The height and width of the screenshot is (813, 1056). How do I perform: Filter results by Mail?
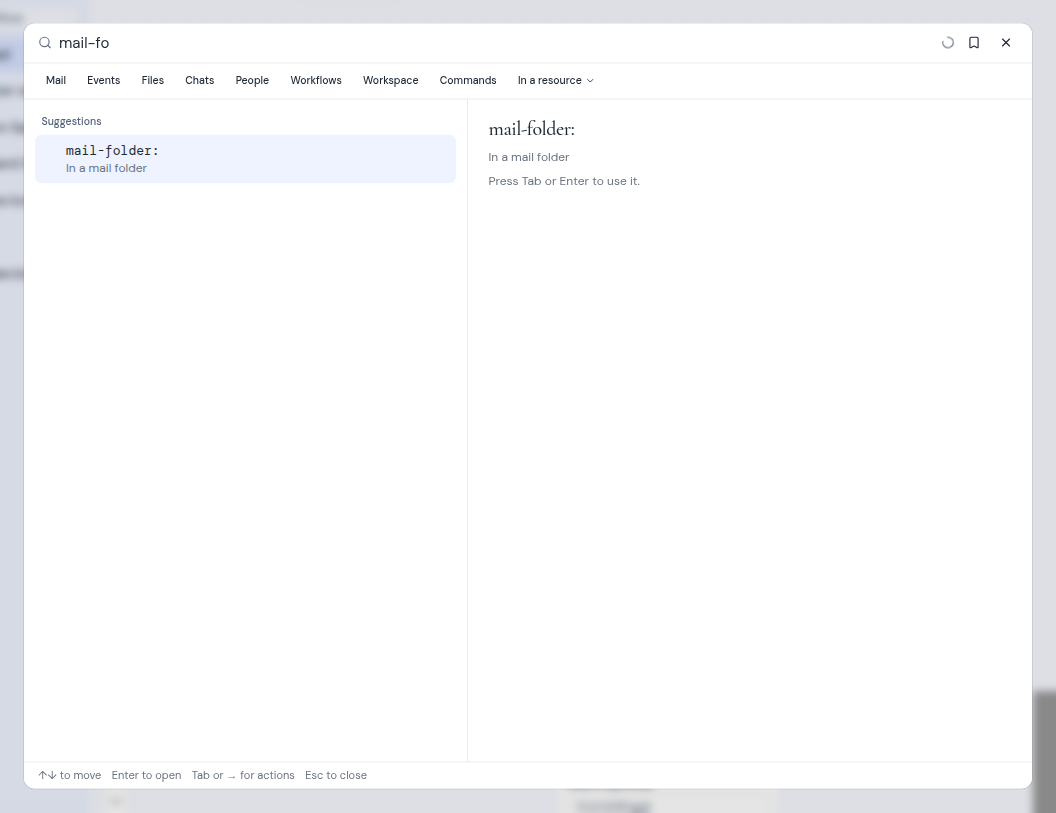tap(56, 80)
